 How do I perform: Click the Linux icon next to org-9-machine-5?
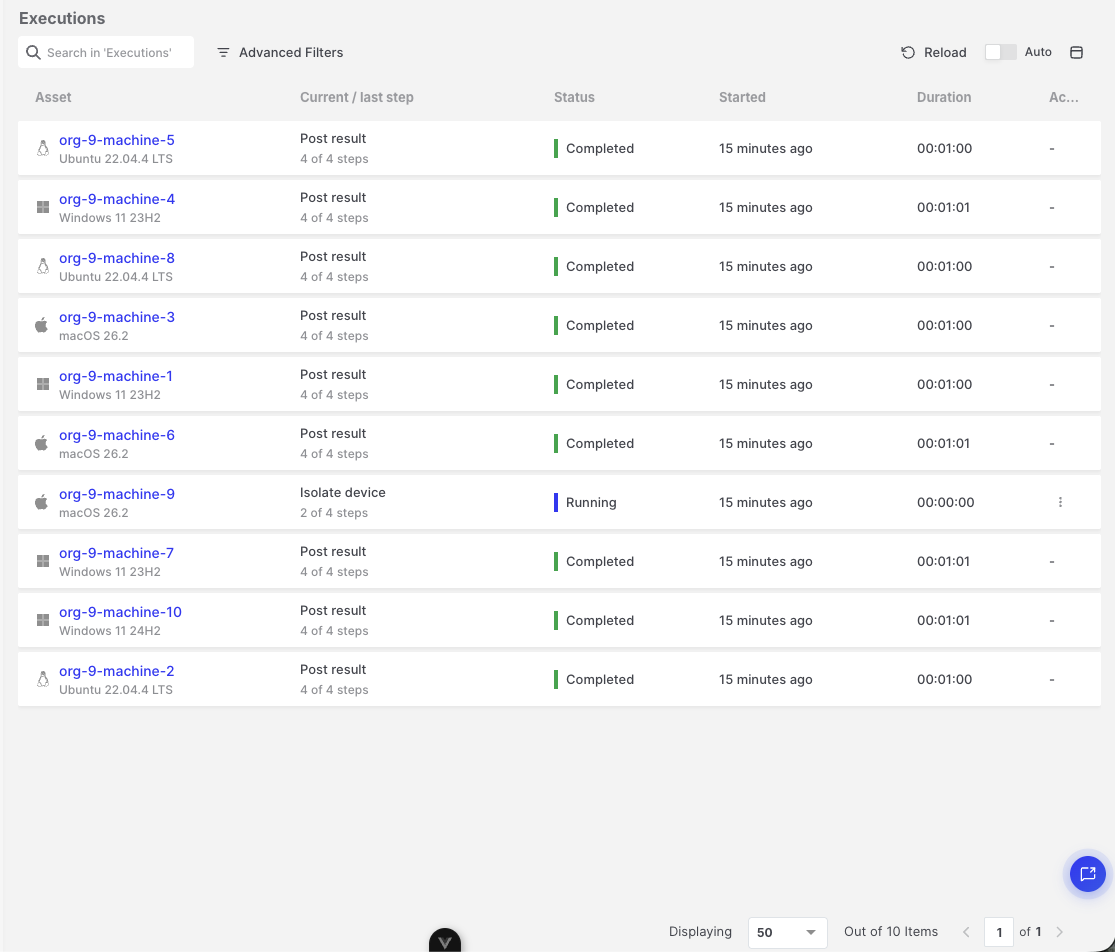pos(43,148)
